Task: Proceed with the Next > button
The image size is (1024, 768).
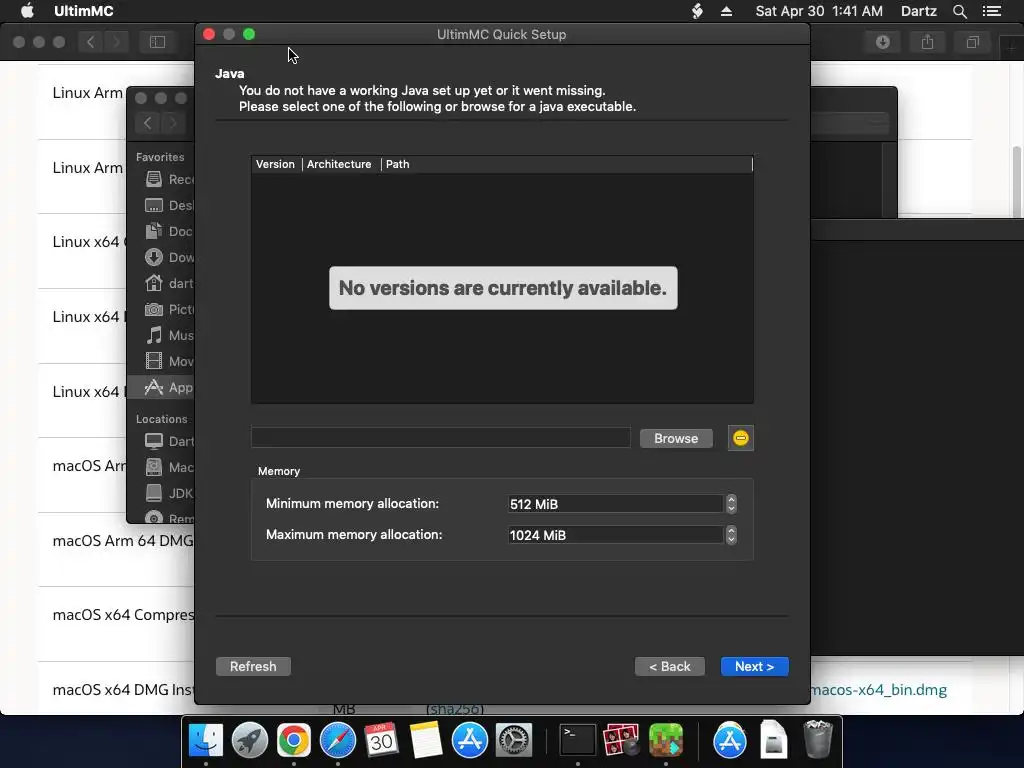Action: coord(754,666)
